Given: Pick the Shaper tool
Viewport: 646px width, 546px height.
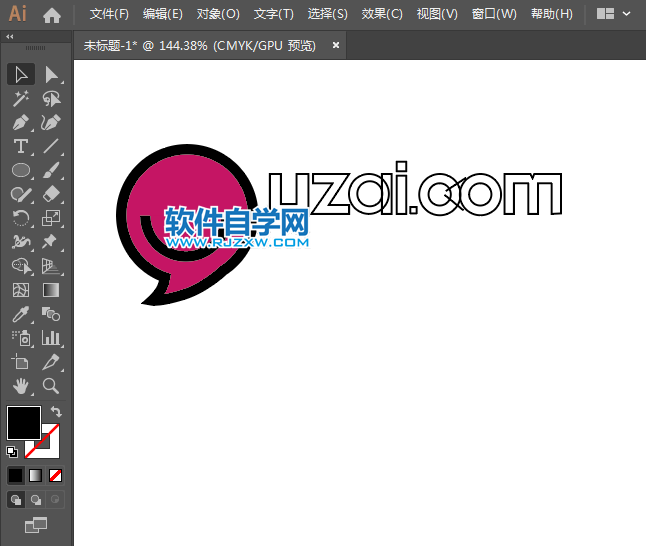Looking at the screenshot, I should [x=21, y=194].
